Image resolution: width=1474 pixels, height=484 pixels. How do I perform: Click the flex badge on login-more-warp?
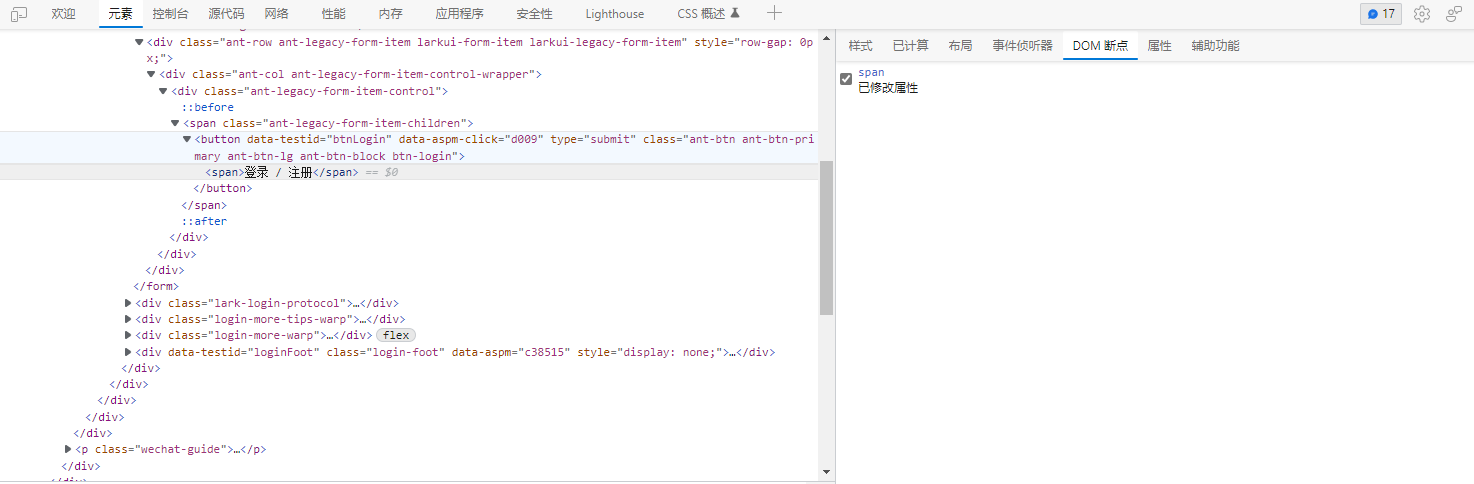[x=396, y=335]
